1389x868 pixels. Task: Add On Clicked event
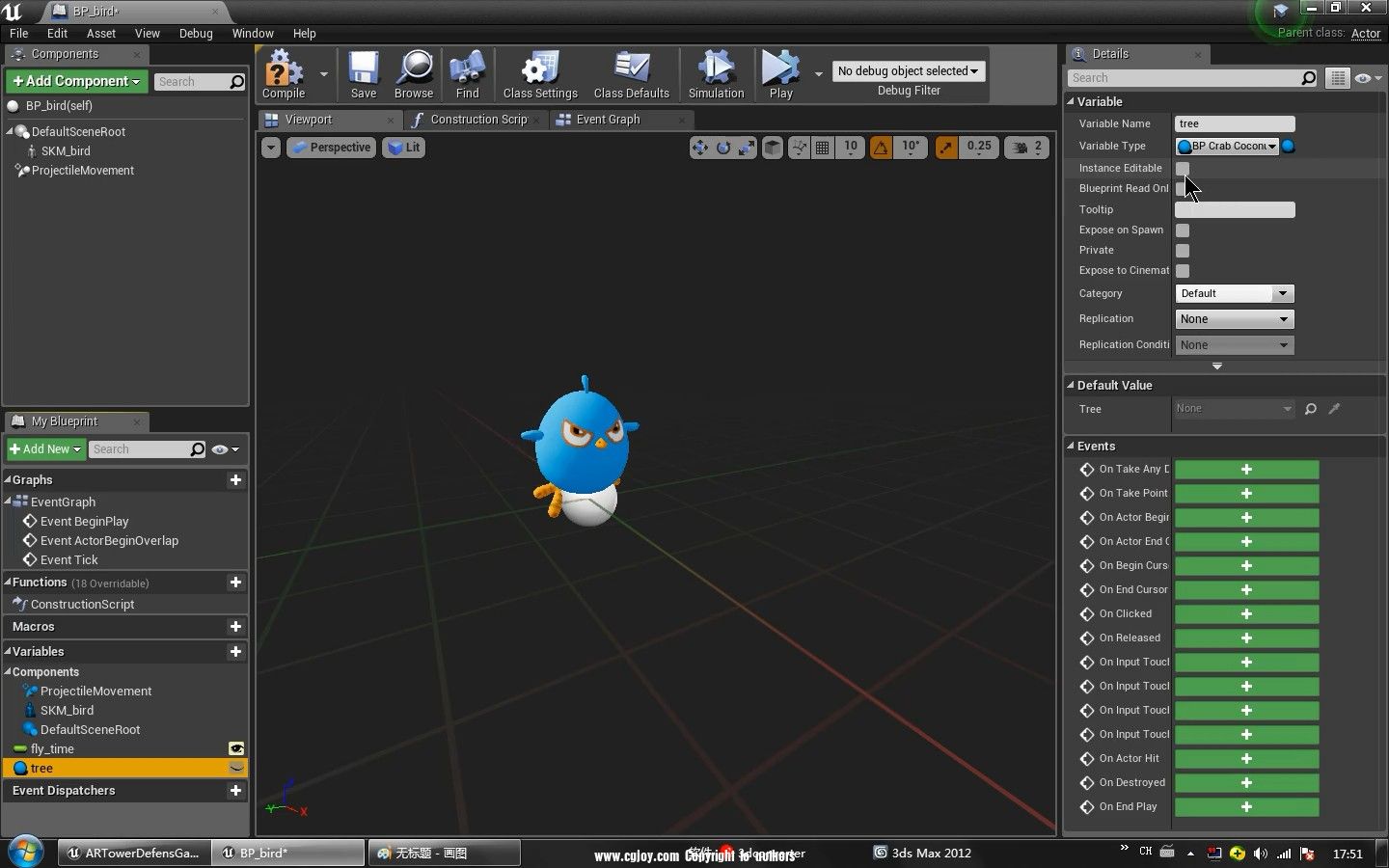click(x=1246, y=614)
